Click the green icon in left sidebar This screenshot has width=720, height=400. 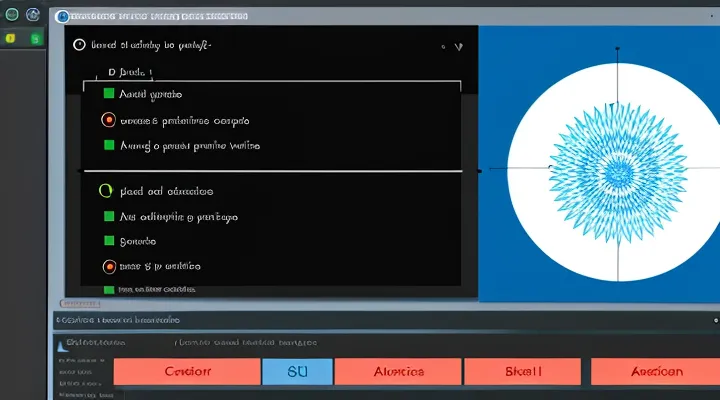coord(36,39)
